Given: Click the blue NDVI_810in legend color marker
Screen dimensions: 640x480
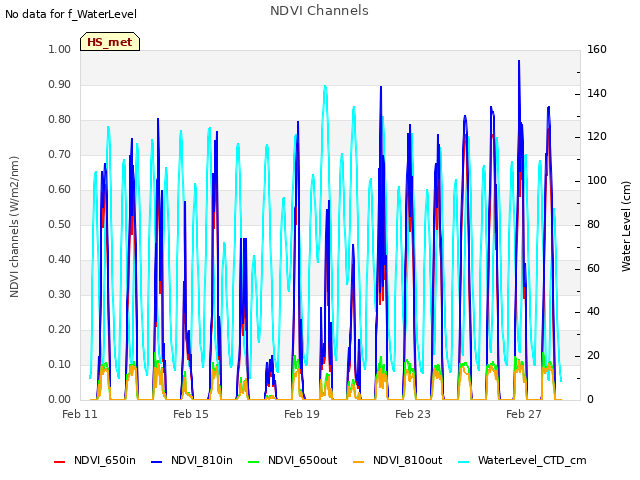Looking at the screenshot, I should click(x=157, y=462).
